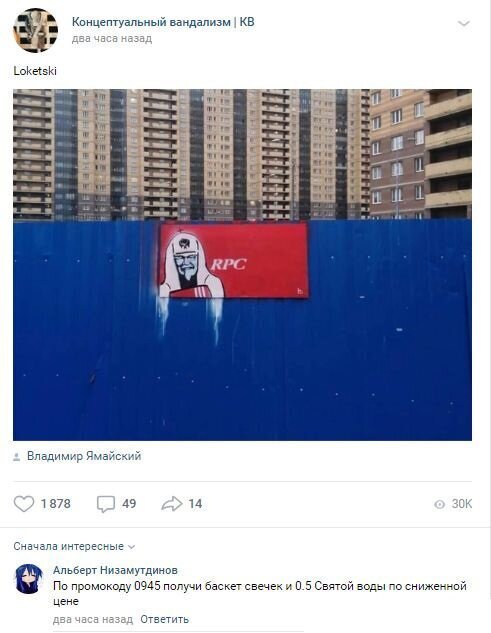Click the eye views icon
Viewport: 491px width, 633px height.
(x=439, y=504)
